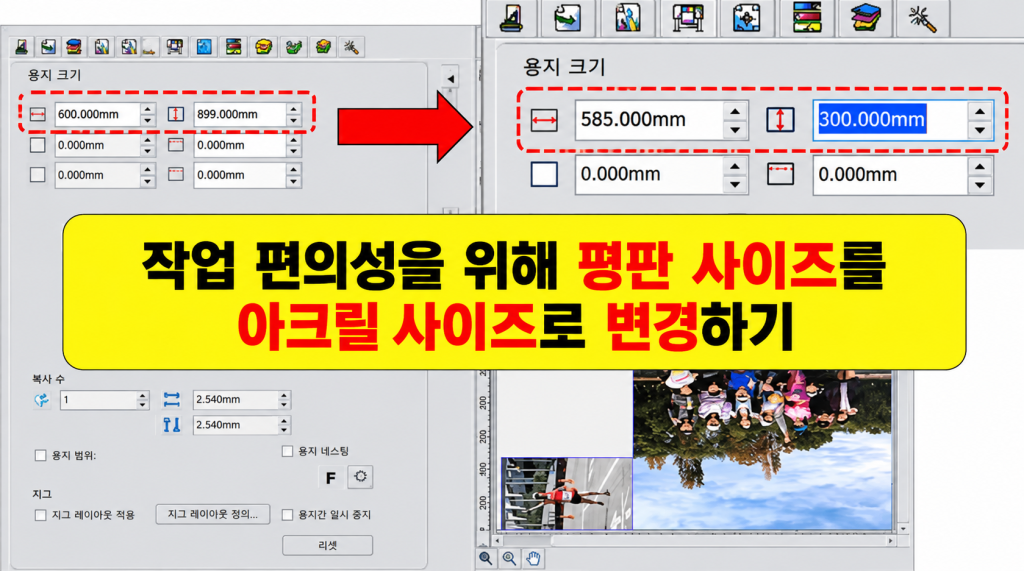Viewport: 1024px width, 571px height.
Task: Select the blue square icon in the small toolbar
Action: [x=204, y=47]
